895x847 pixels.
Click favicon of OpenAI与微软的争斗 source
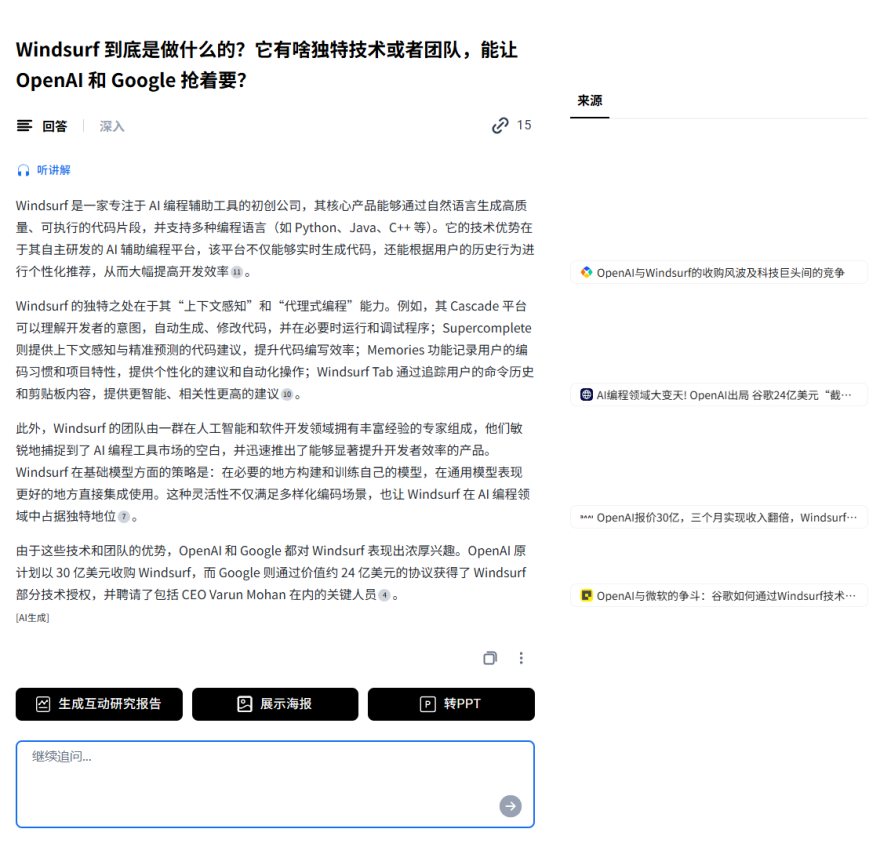(586, 595)
